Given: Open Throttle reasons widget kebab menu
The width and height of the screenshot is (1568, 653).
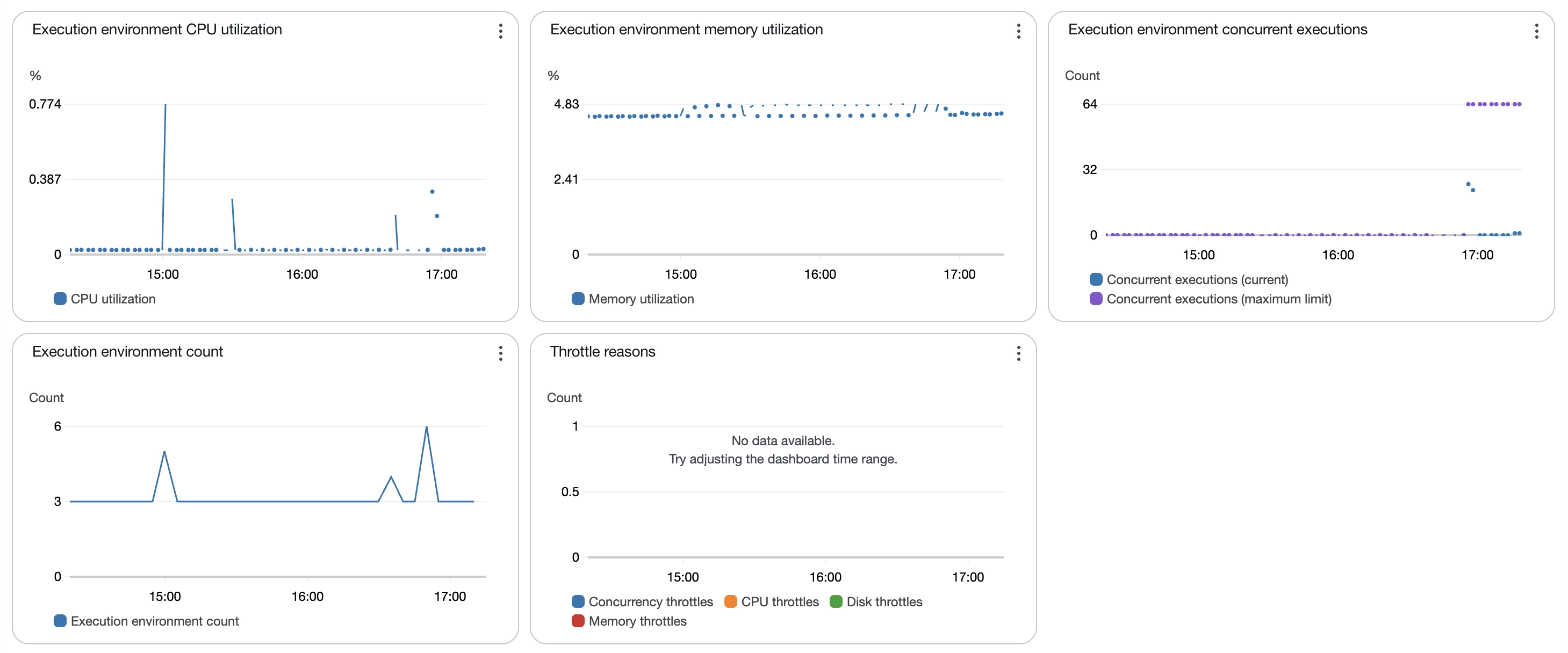Looking at the screenshot, I should pyautogui.click(x=1018, y=353).
